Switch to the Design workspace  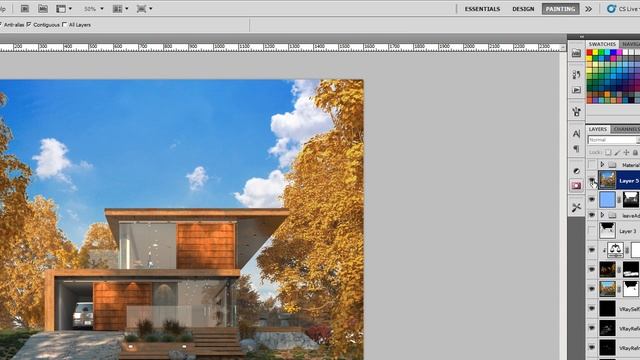click(x=523, y=9)
